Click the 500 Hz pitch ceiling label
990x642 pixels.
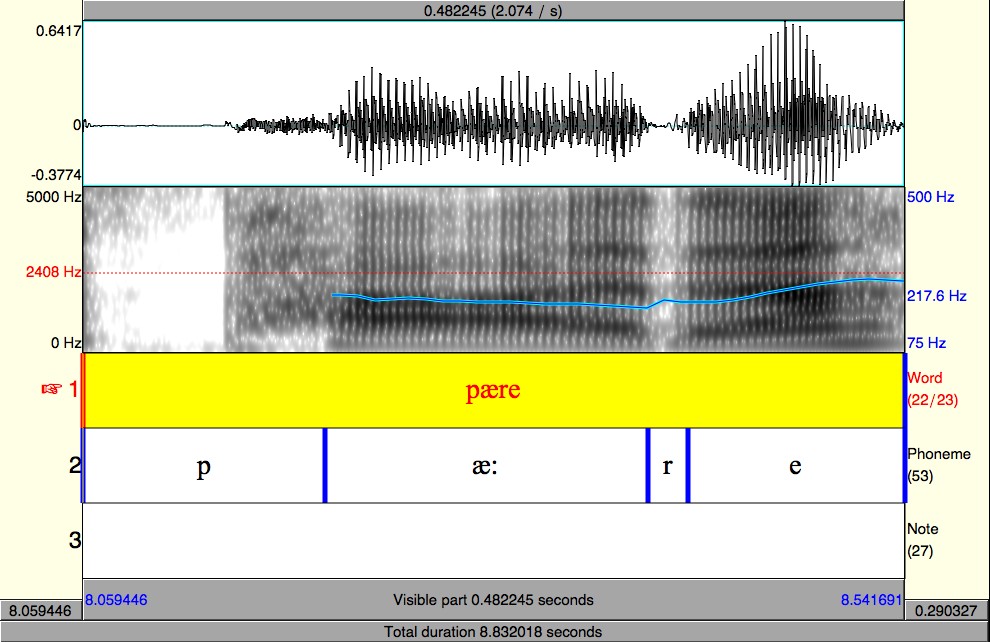point(931,197)
